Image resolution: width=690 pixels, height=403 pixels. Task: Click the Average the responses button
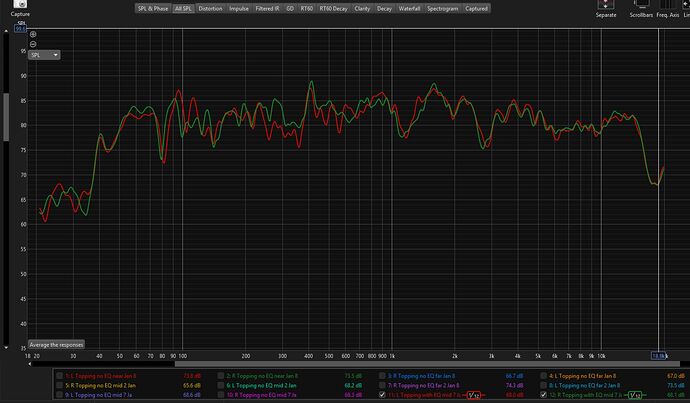pos(58,343)
